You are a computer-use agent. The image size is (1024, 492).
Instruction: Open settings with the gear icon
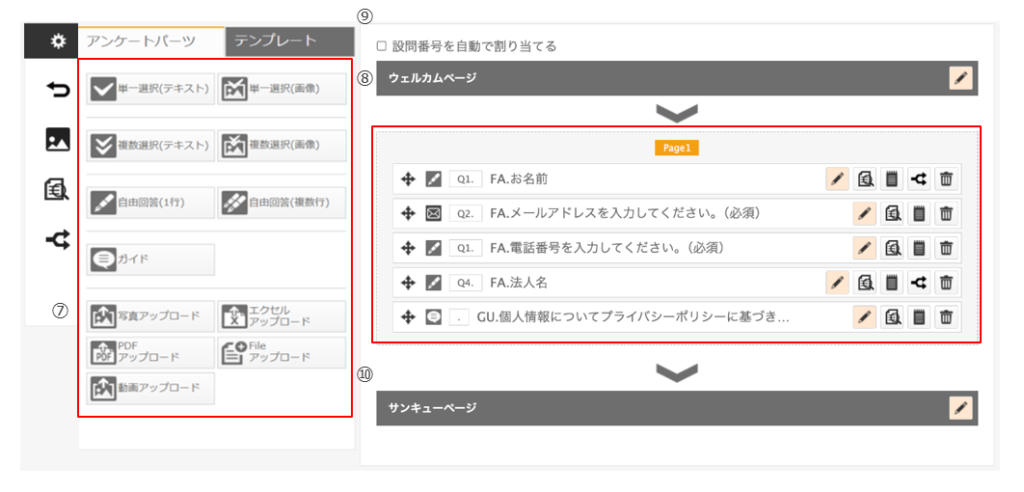[x=59, y=42]
